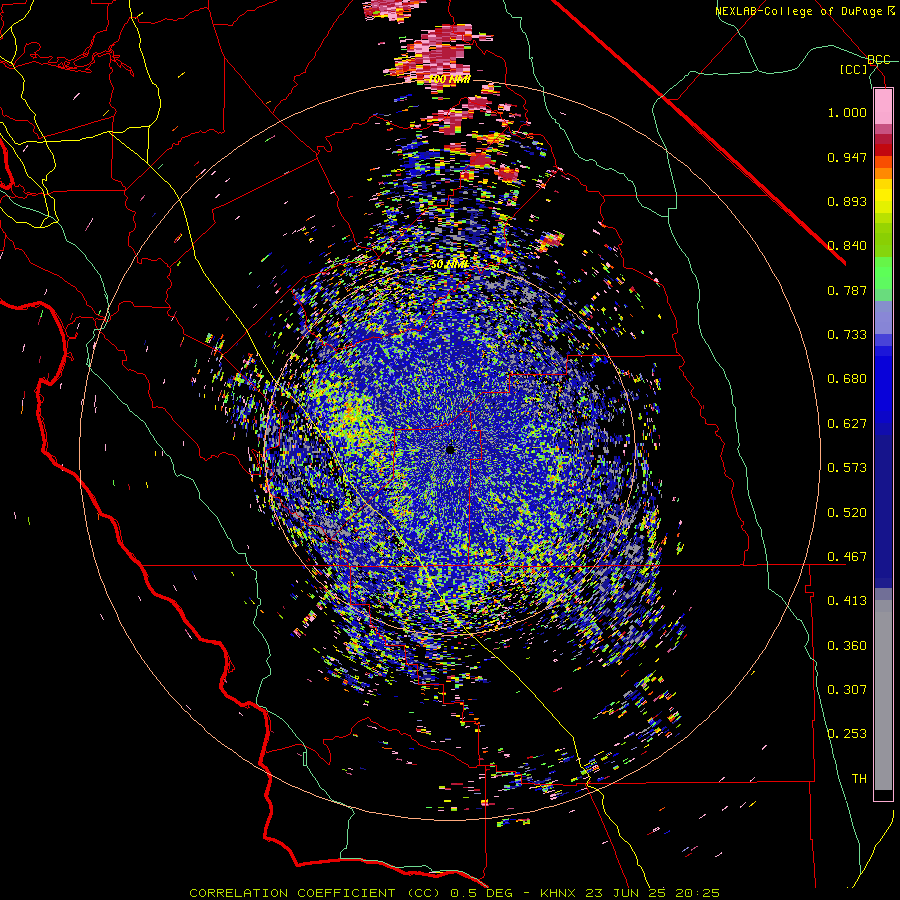Click the 0.5 DEG elevation text
Viewport: 900px width, 900px height.
482,893
